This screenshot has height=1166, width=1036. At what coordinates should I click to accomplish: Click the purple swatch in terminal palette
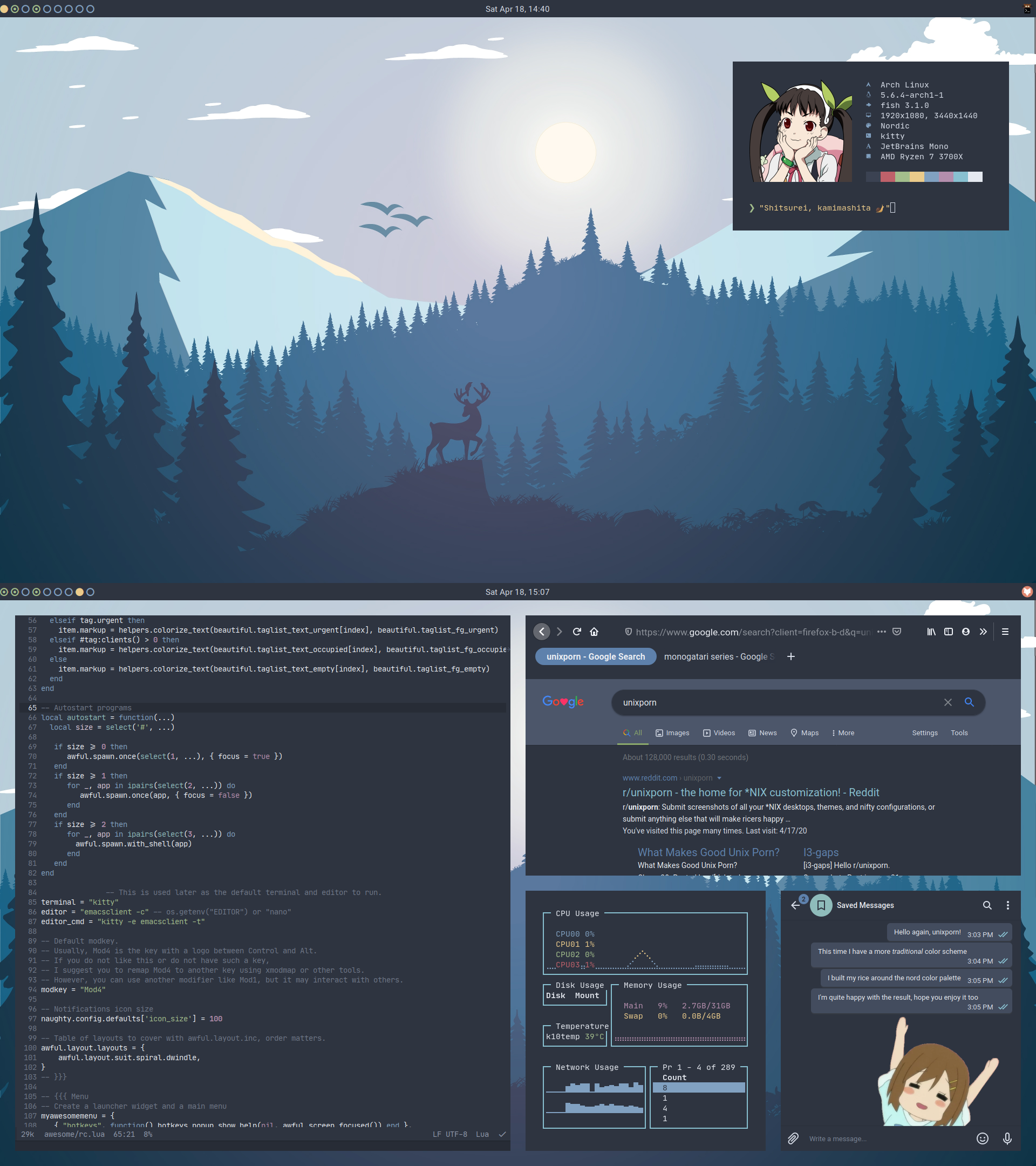[x=945, y=177]
